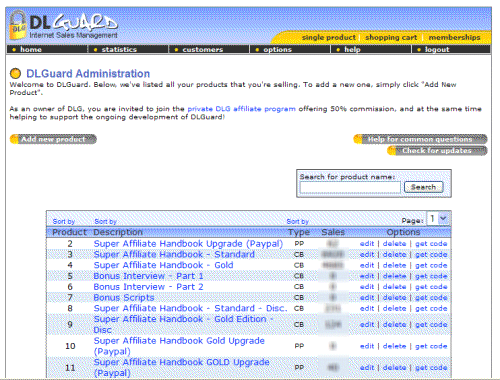
Task: Open Super Affiliate Handbook - Standard - Disc.
Action: [190, 308]
